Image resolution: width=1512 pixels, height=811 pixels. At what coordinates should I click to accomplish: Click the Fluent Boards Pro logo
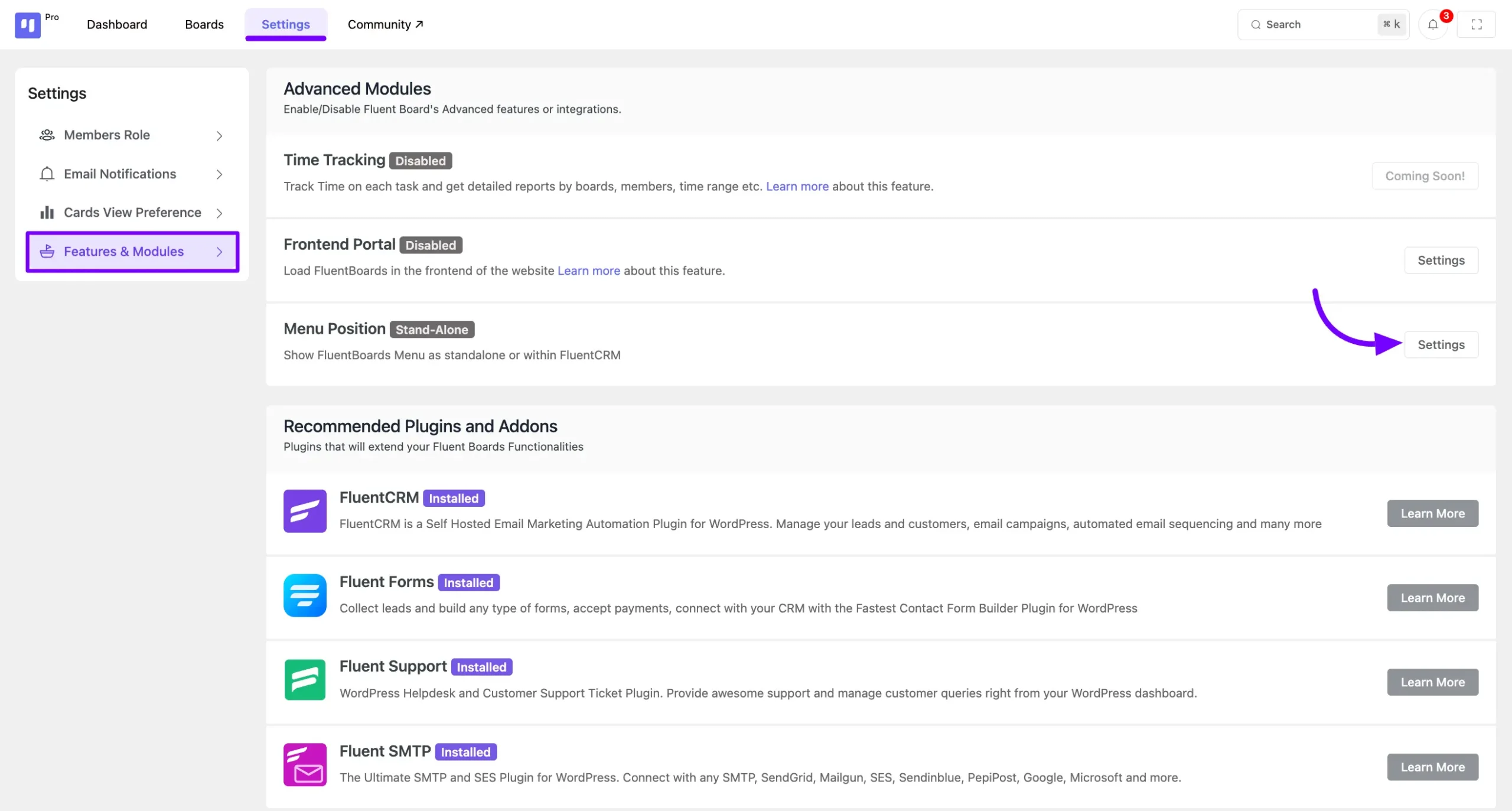point(28,25)
